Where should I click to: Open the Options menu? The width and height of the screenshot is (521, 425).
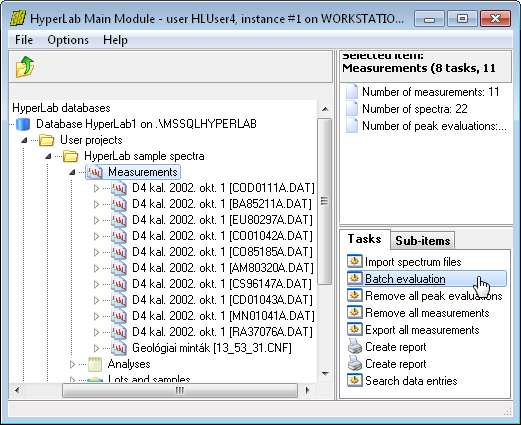click(x=68, y=40)
